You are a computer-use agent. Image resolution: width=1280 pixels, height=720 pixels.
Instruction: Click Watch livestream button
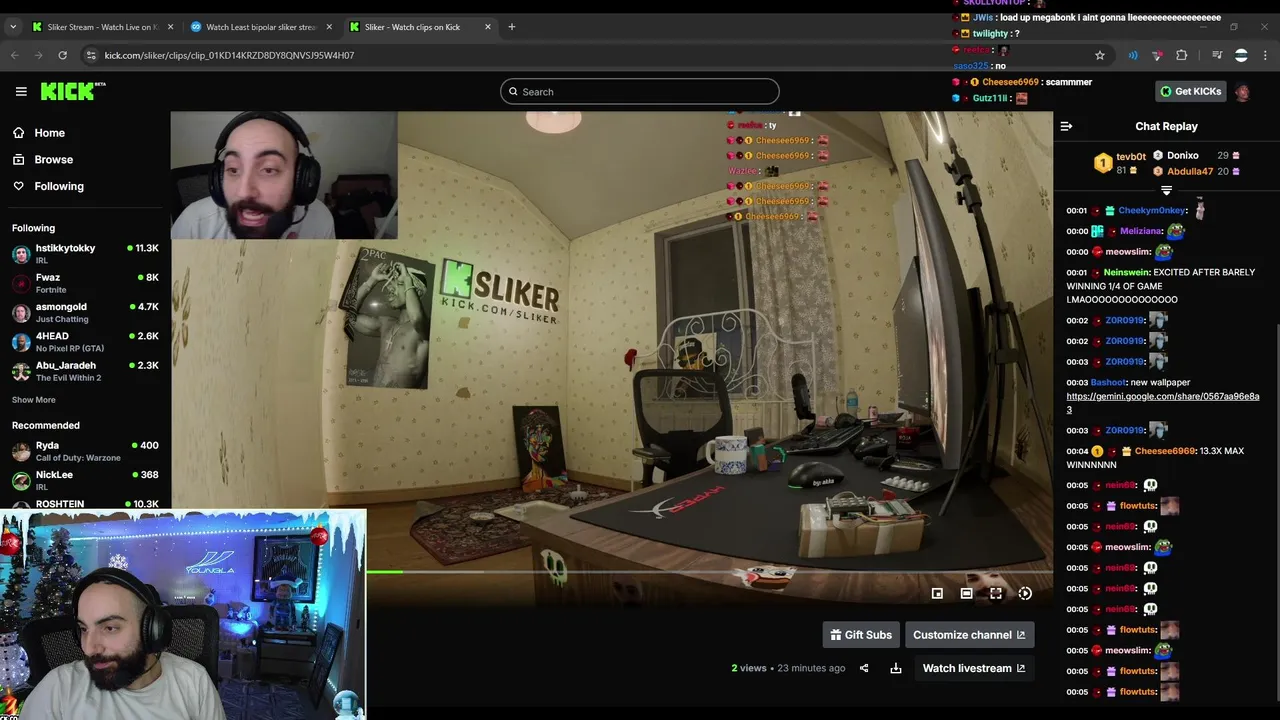coord(974,668)
